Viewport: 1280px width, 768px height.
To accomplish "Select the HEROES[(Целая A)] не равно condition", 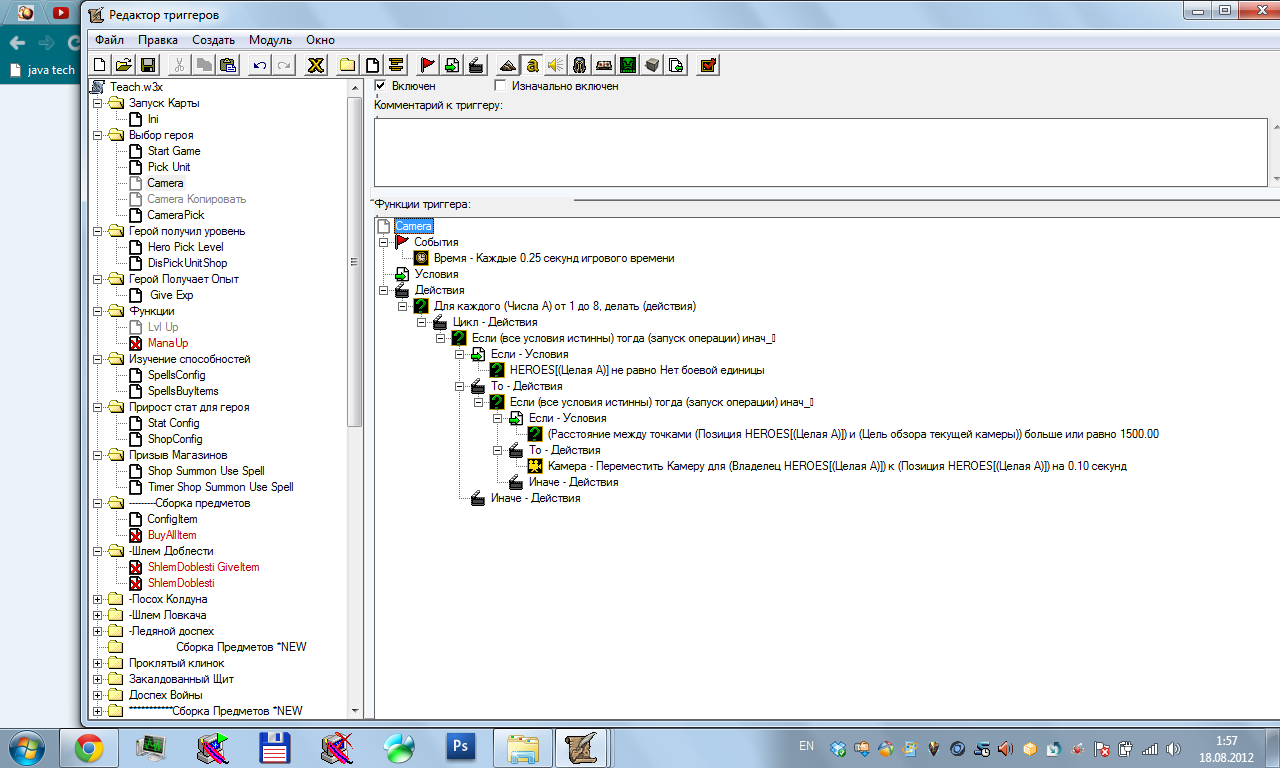I will 637,370.
